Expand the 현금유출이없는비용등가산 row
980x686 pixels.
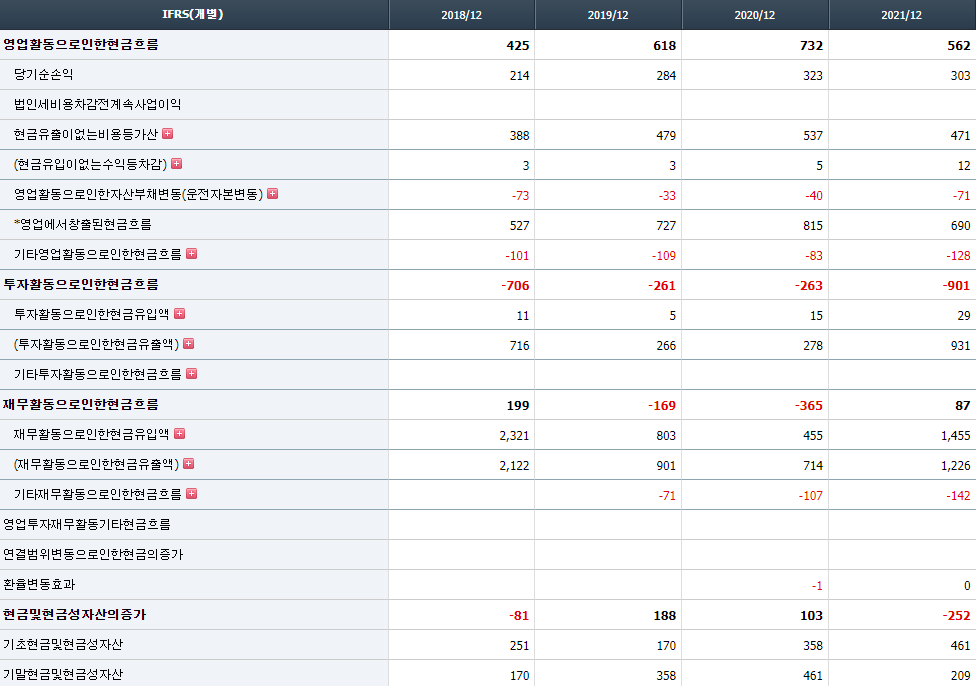pyautogui.click(x=168, y=134)
